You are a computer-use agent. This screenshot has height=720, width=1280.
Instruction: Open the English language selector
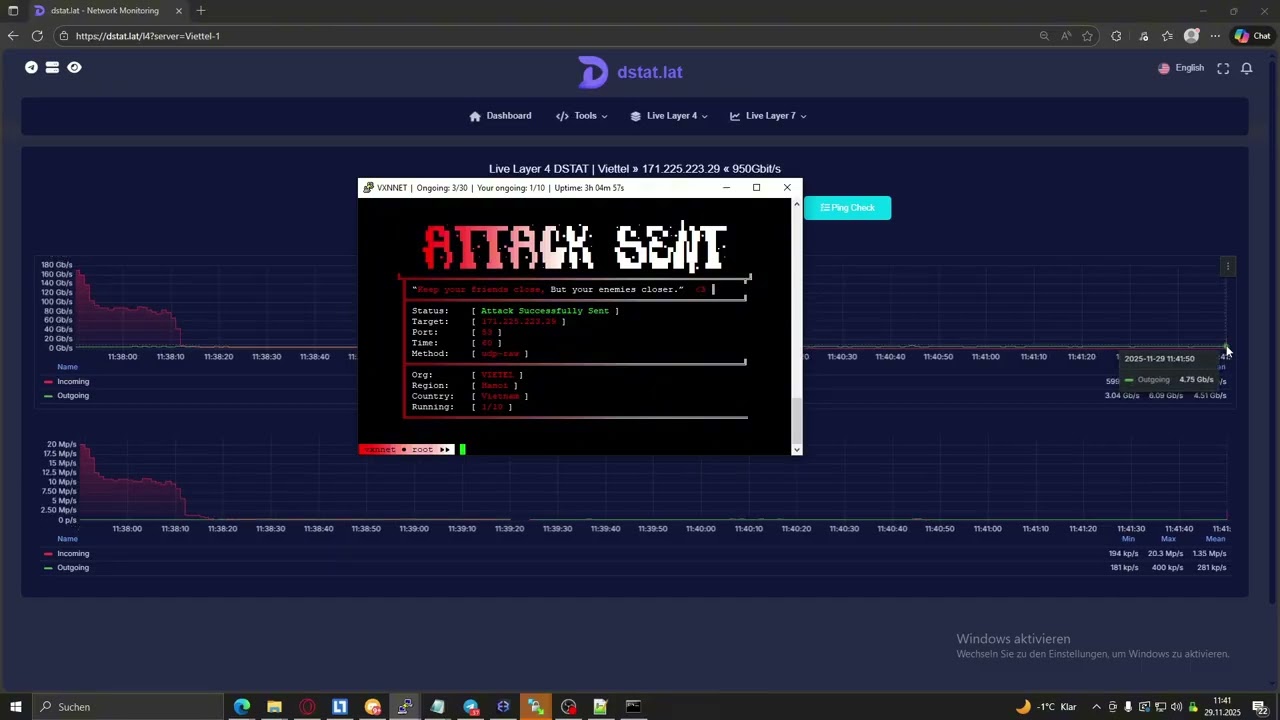coord(1181,68)
